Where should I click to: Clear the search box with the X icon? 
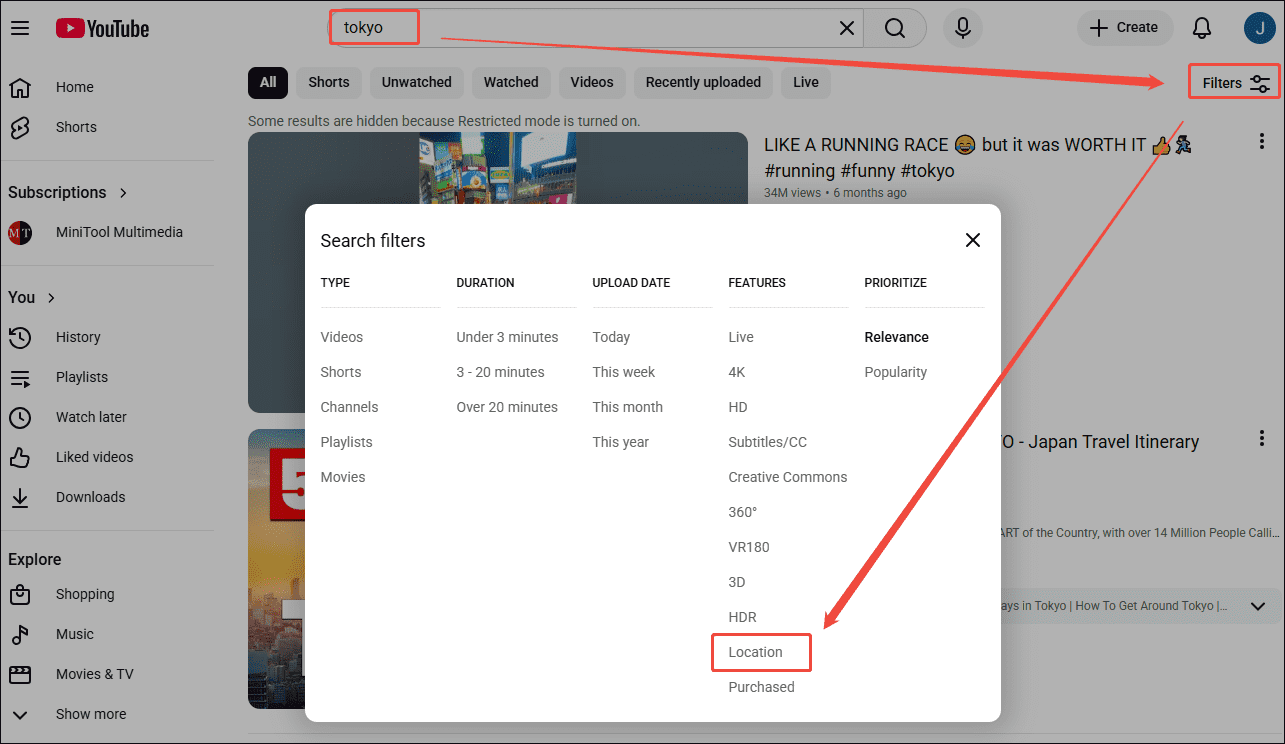[846, 28]
